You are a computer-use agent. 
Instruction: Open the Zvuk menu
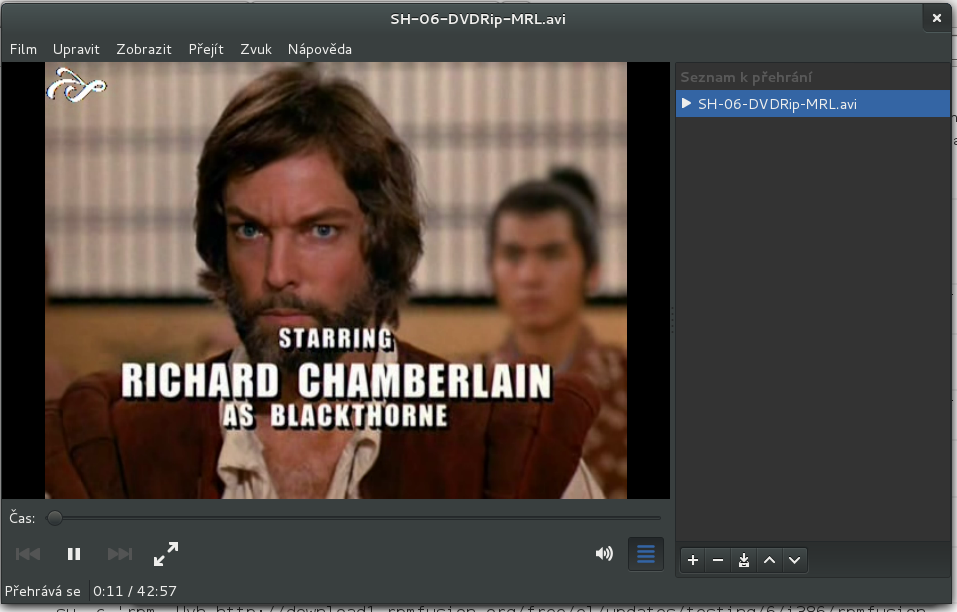(256, 49)
